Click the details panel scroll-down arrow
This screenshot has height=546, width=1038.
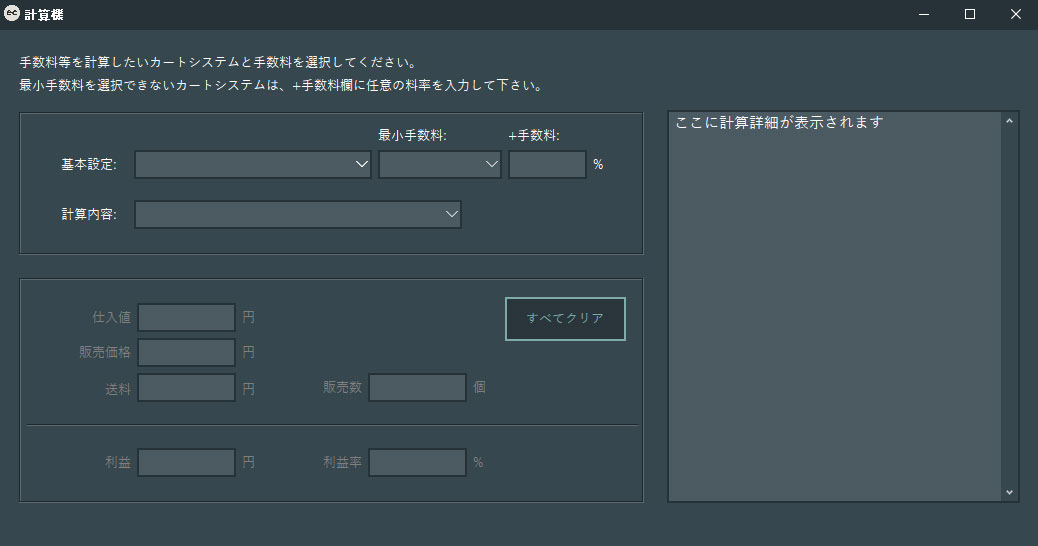coord(1009,492)
